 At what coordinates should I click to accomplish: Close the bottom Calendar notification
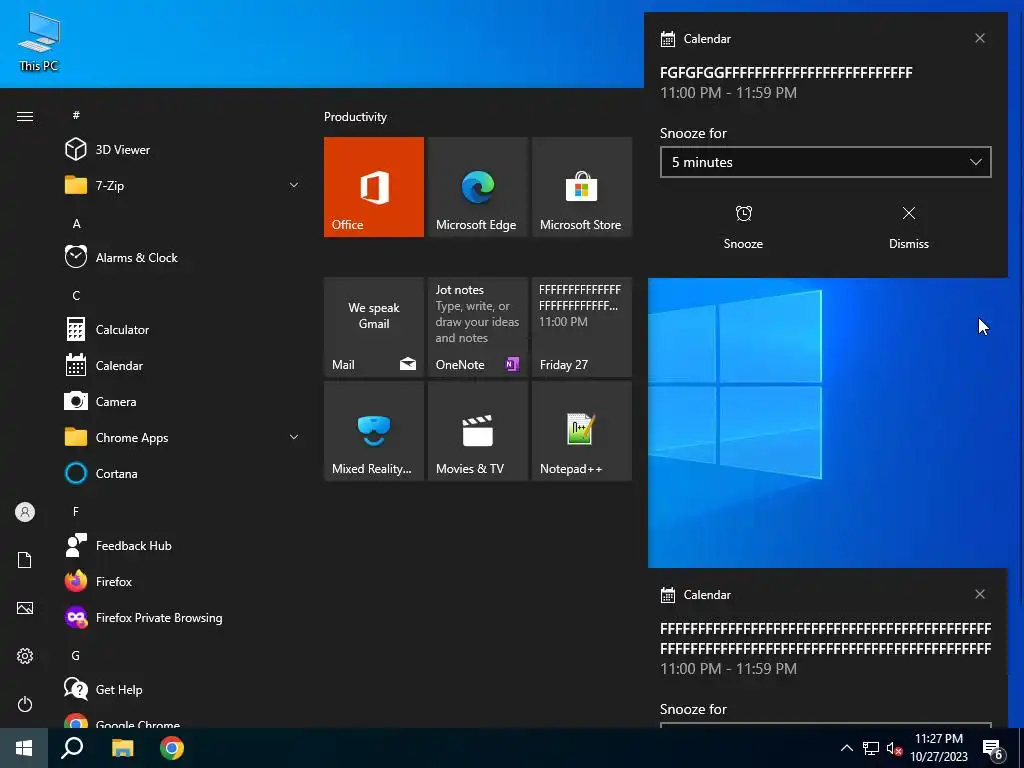point(980,594)
